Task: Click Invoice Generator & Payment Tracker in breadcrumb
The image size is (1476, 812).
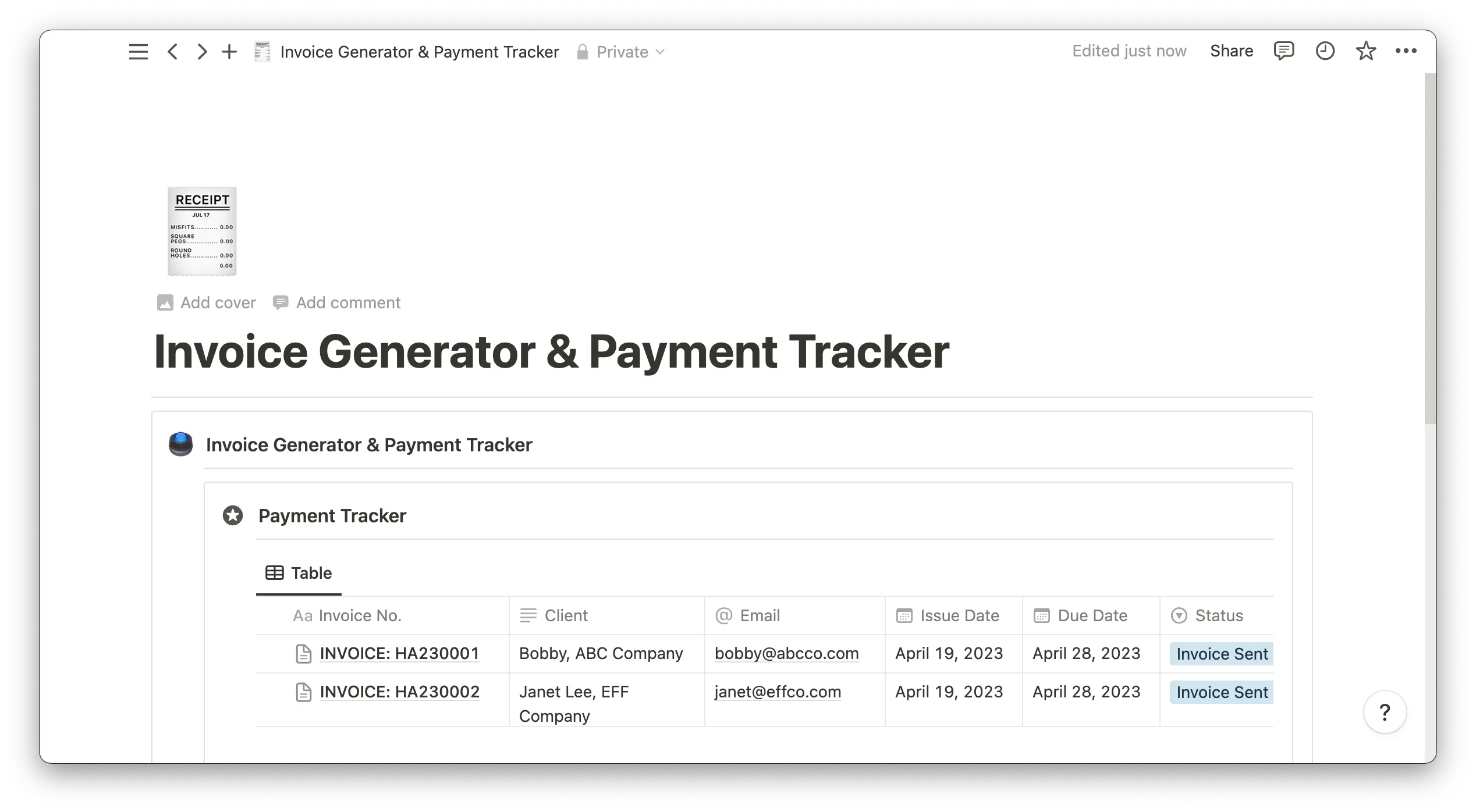Action: (420, 52)
